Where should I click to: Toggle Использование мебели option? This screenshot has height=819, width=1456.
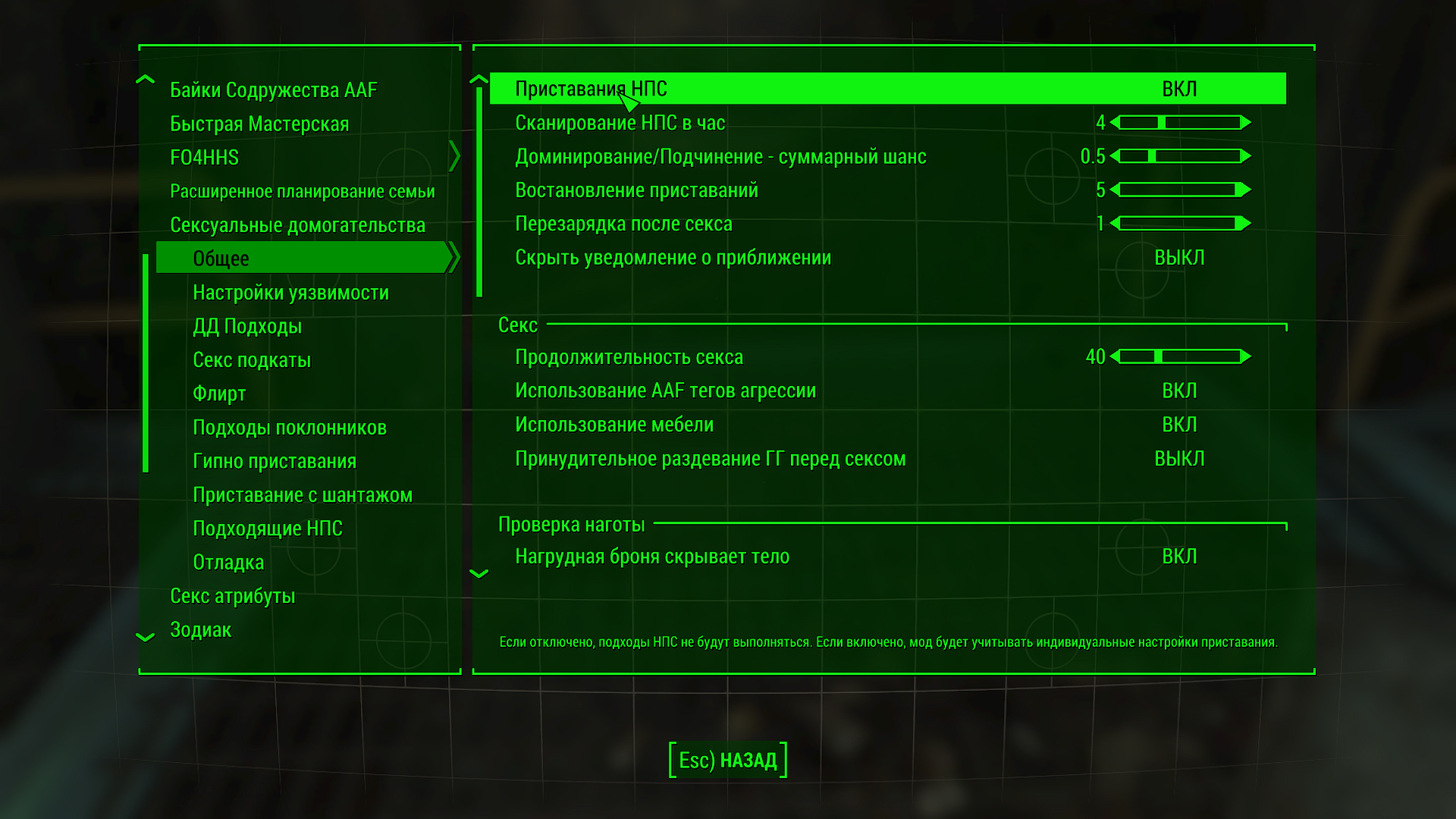tap(1178, 425)
